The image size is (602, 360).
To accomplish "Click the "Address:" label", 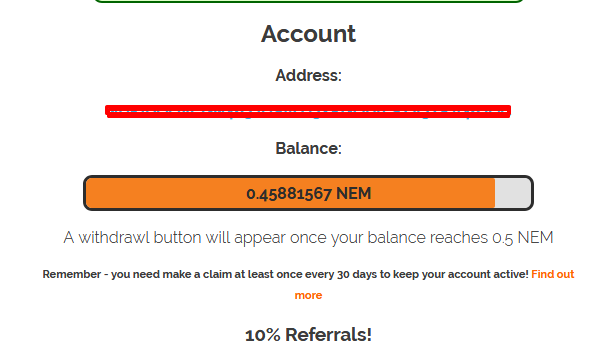I will [x=308, y=75].
